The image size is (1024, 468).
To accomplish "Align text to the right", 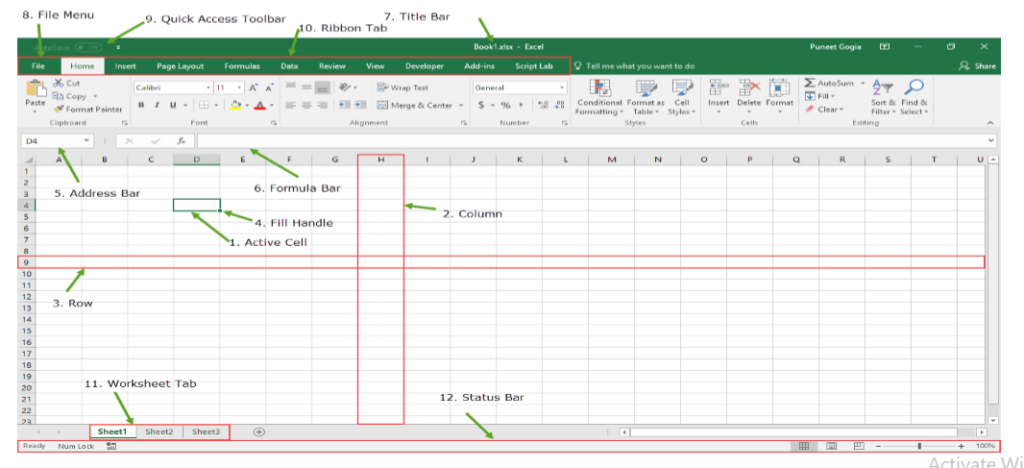I will (321, 105).
